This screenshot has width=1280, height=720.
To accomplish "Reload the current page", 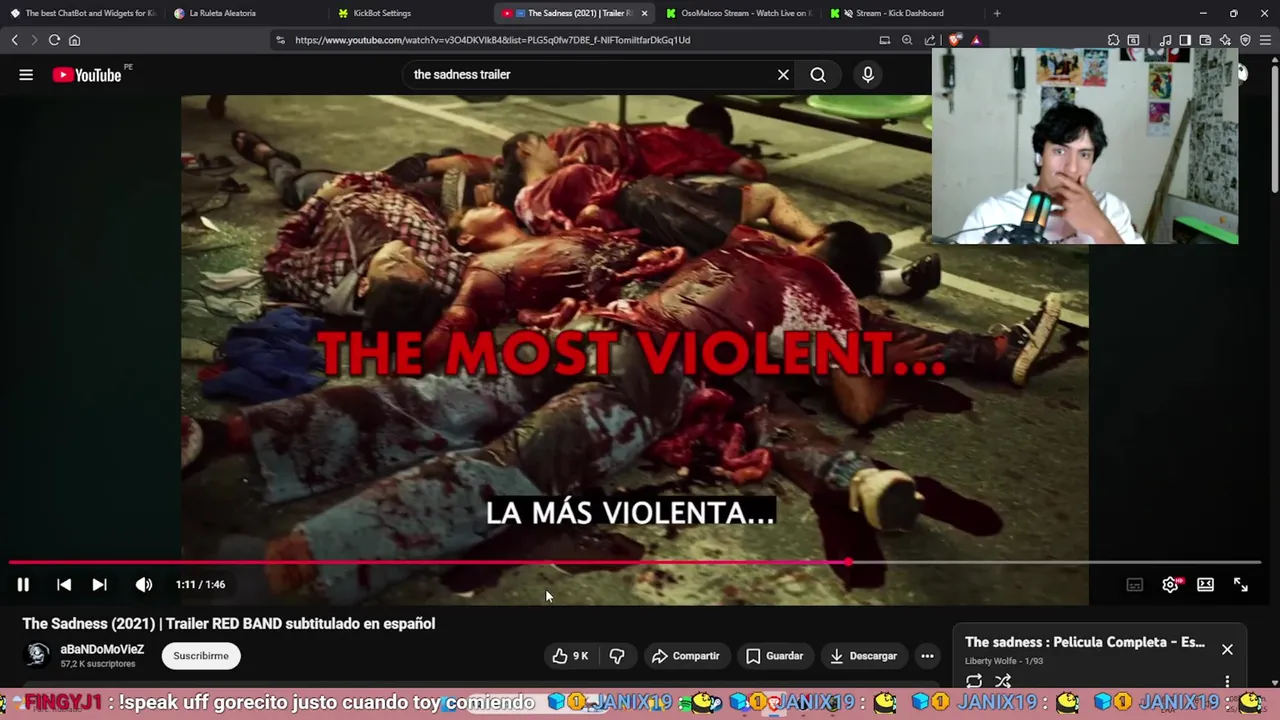I will coord(54,40).
